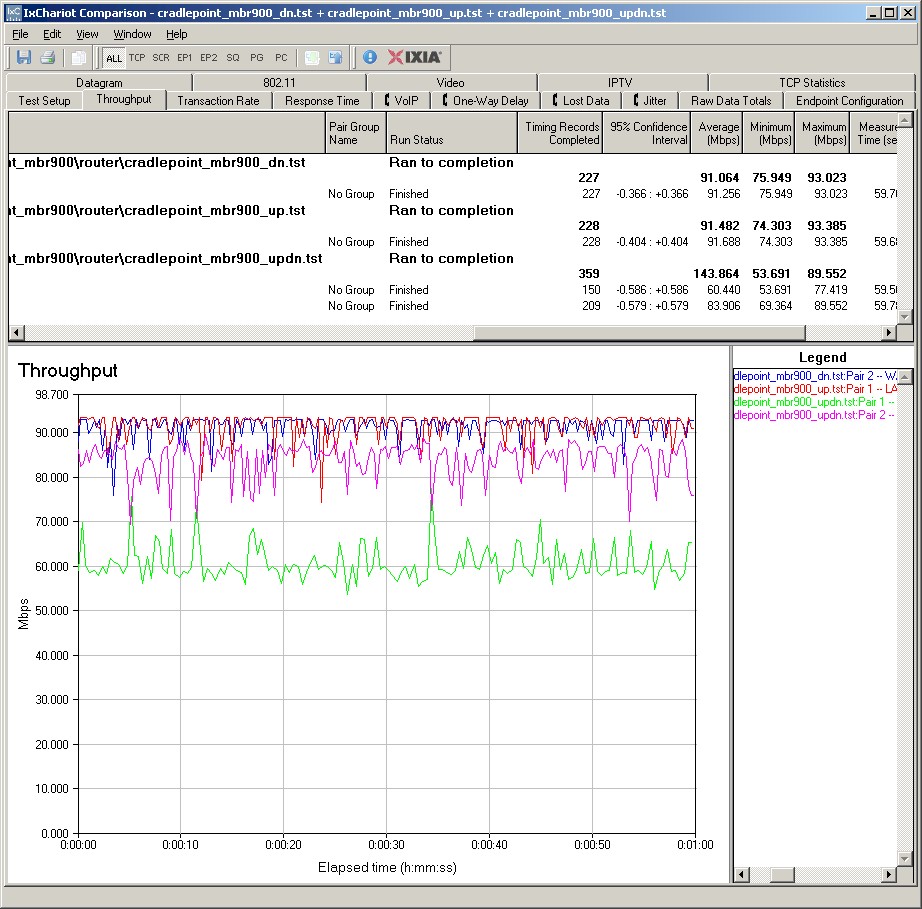Switch to the TCP Statistics tab
Image resolution: width=922 pixels, height=909 pixels.
point(812,83)
